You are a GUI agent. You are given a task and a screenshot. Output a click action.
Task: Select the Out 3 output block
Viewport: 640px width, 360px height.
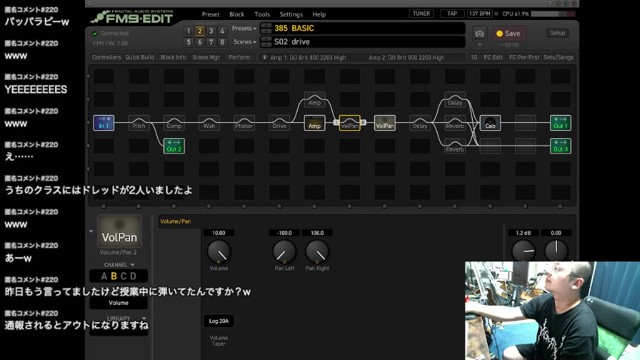point(560,146)
